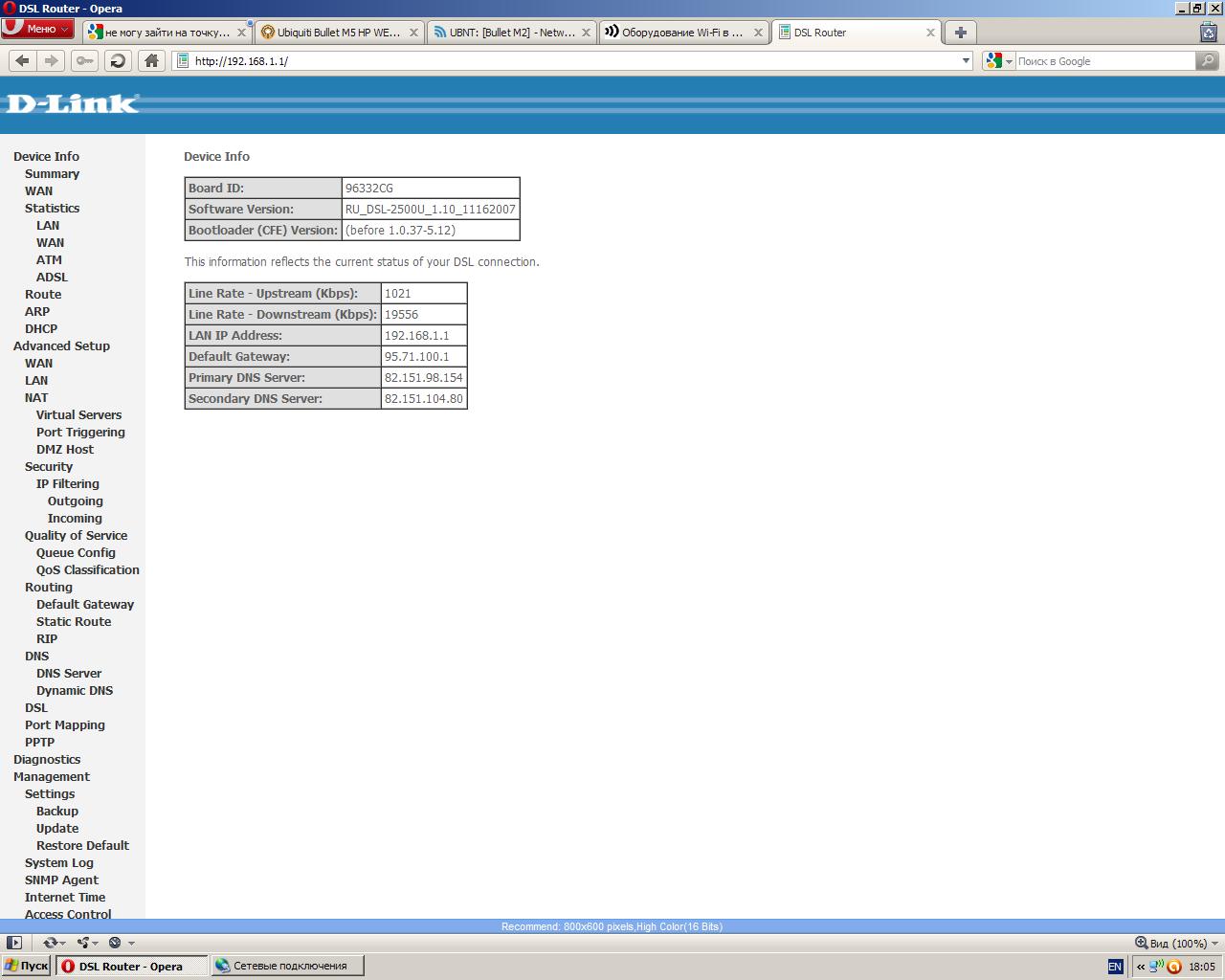Open the Summary page link
The width and height of the screenshot is (1225, 980).
coord(52,174)
